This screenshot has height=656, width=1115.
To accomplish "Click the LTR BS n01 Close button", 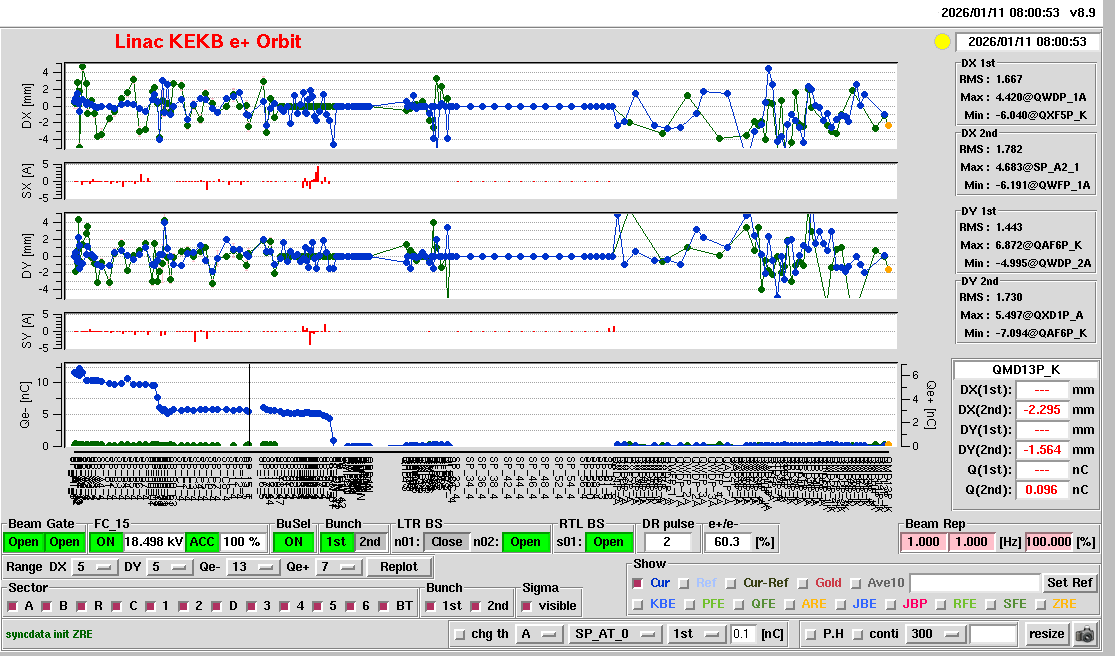I will pyautogui.click(x=446, y=542).
